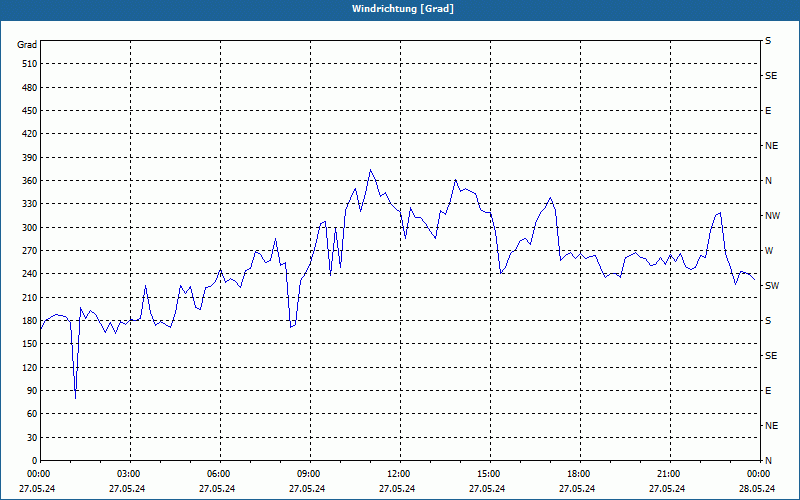Viewport: 800px width, 500px height.
Task: Select the 09:00 time label
Action: click(308, 474)
